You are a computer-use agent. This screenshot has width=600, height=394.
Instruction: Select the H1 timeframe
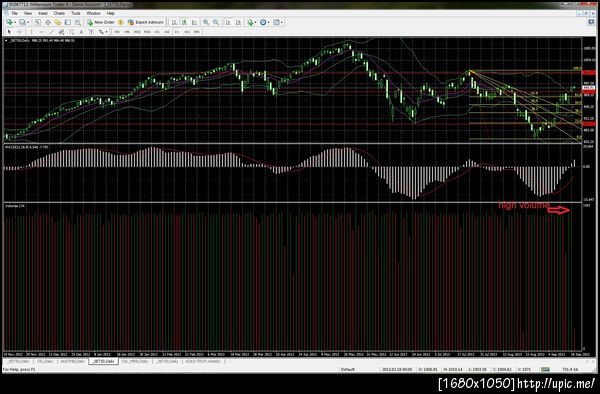(157, 32)
